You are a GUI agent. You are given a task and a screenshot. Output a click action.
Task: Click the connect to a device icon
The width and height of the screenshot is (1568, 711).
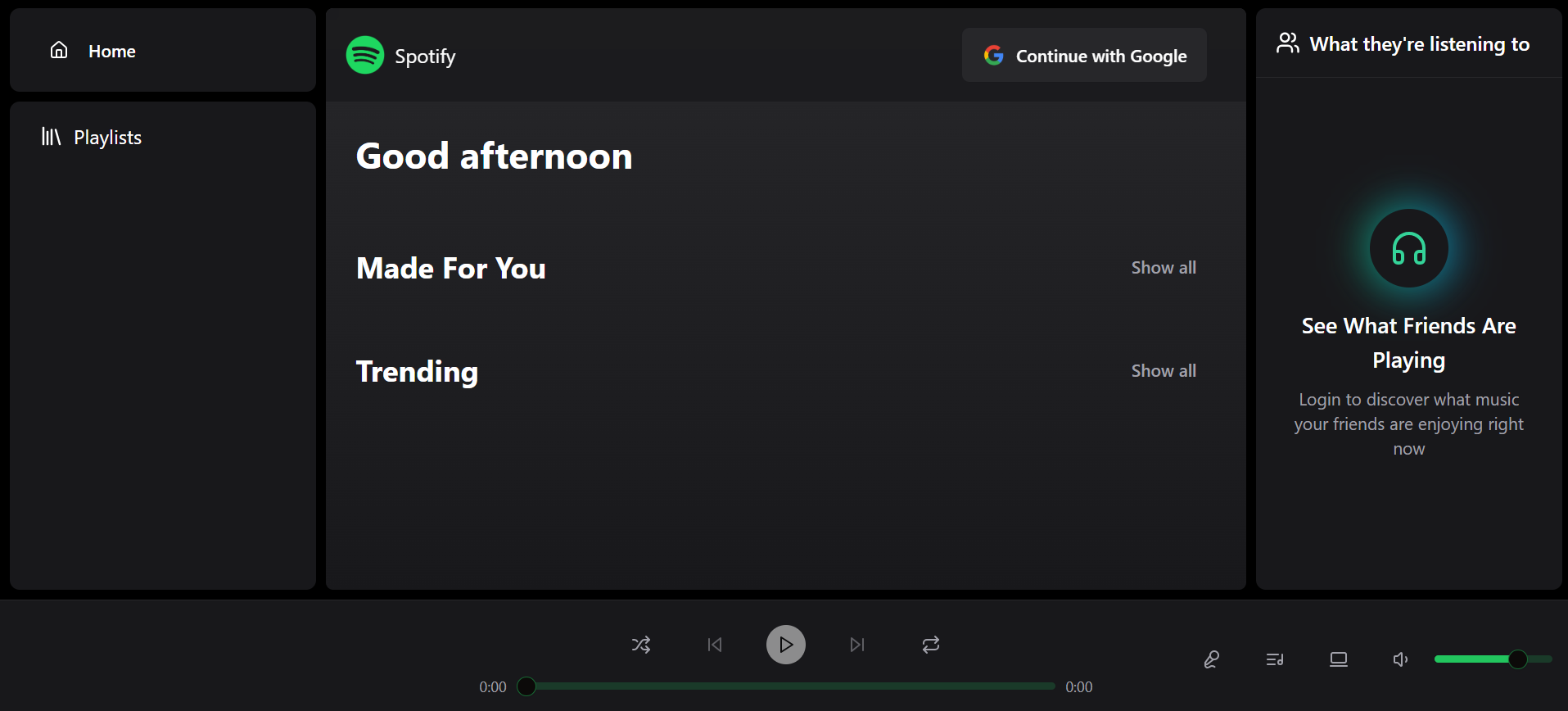pyautogui.click(x=1338, y=659)
